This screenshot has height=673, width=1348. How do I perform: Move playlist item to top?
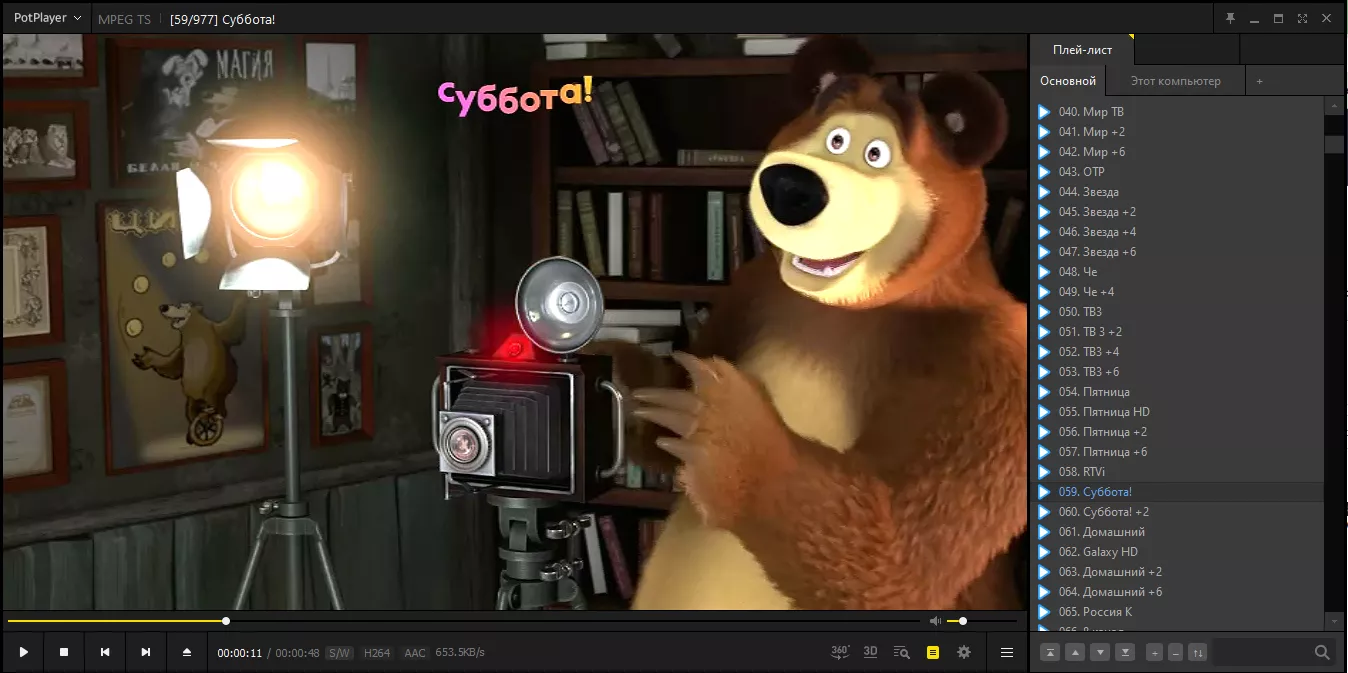[x=1050, y=653]
